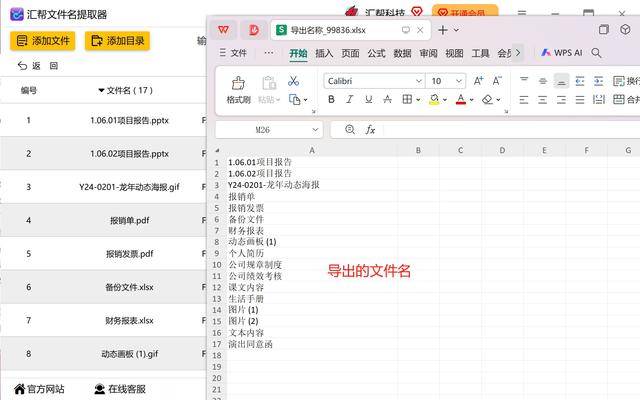Open the red D docer tab icon
The image size is (640, 400).
[x=254, y=30]
